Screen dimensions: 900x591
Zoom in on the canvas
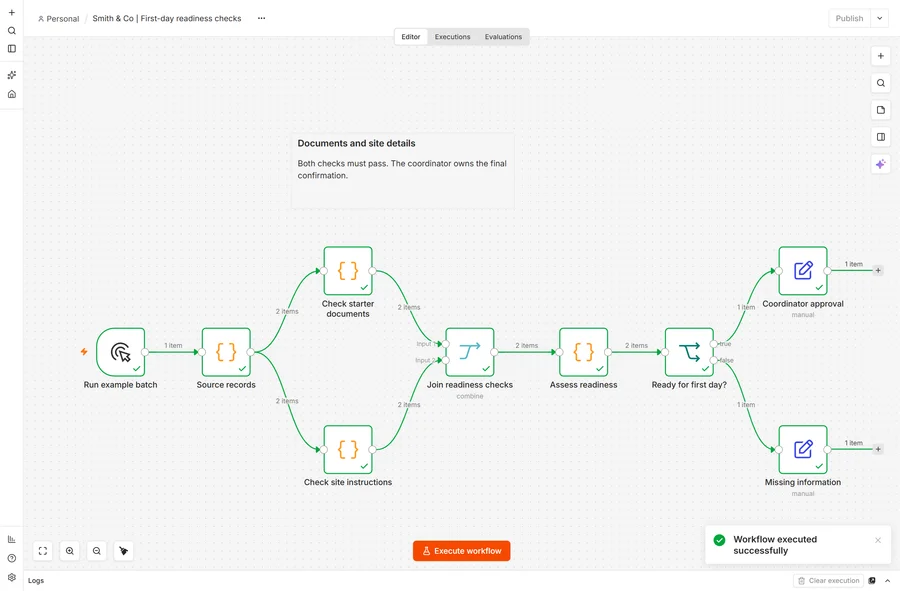point(70,551)
